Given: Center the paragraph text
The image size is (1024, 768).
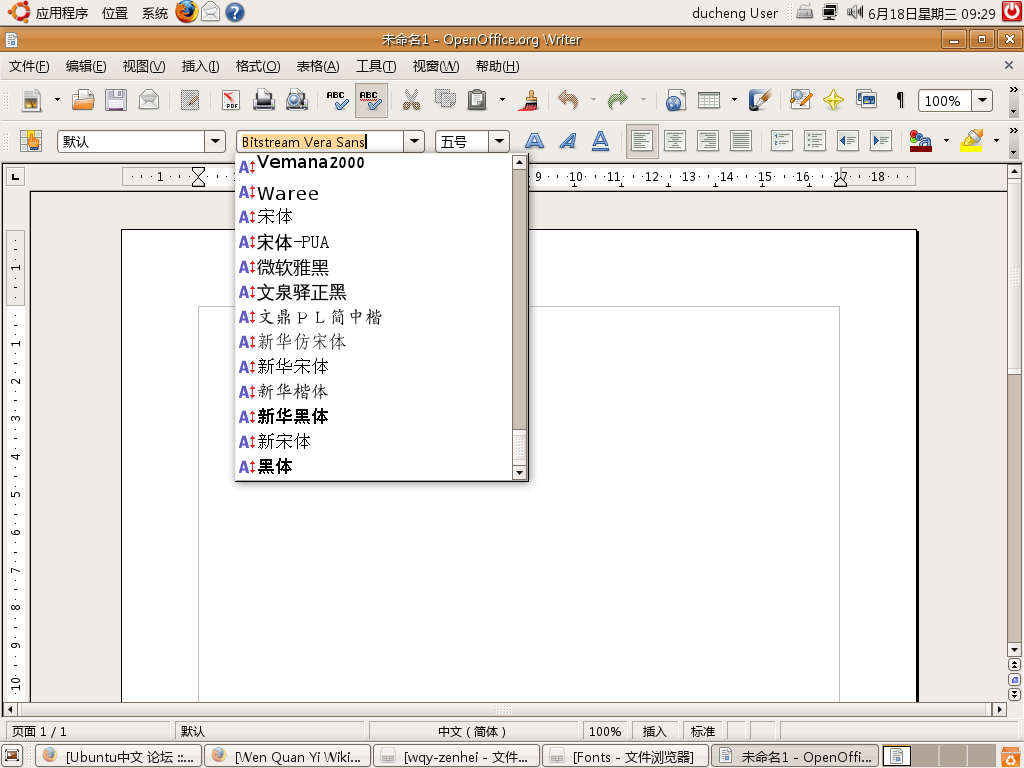Looking at the screenshot, I should [x=675, y=141].
